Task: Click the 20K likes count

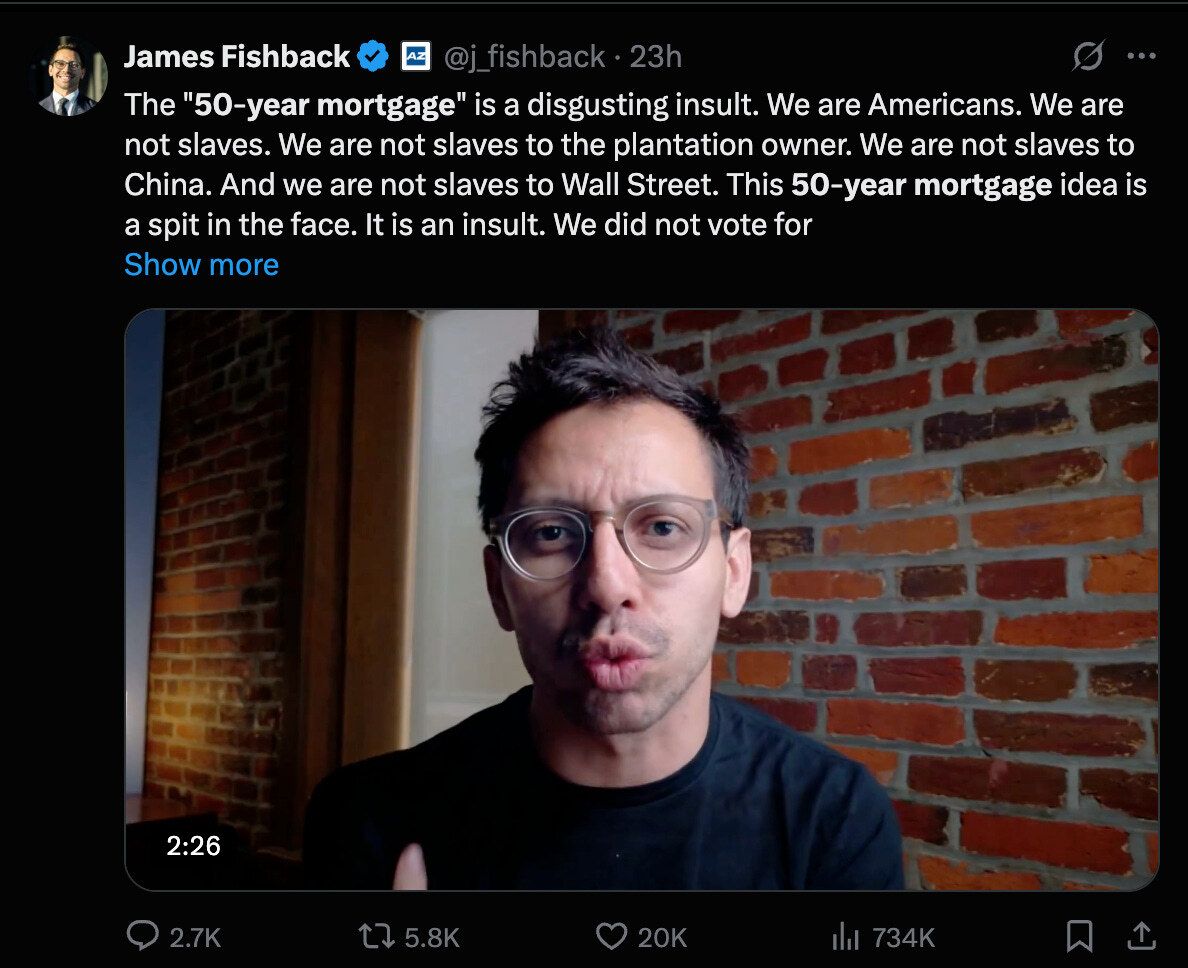Action: point(662,938)
